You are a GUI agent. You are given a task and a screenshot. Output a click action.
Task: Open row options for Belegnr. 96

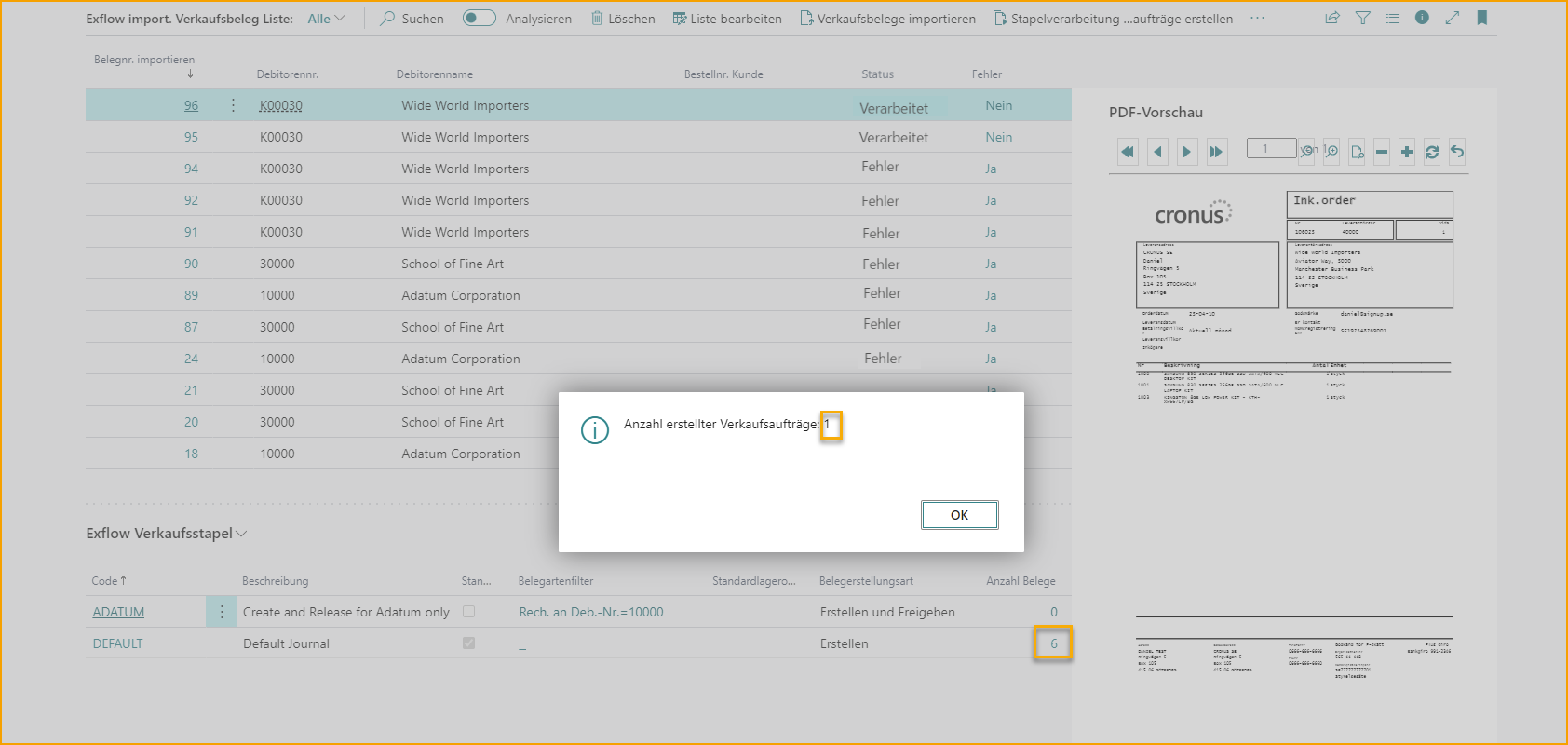click(x=233, y=105)
